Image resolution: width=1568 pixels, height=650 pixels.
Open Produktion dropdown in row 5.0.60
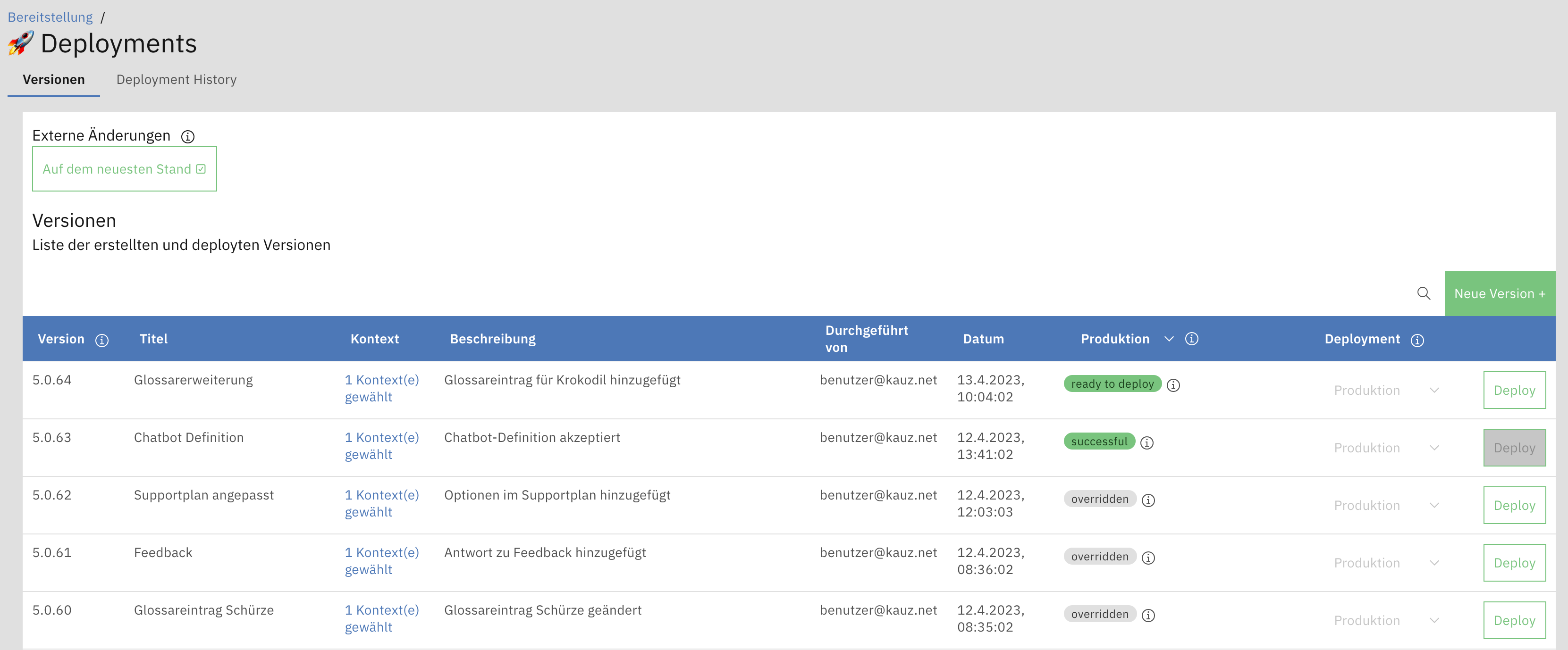click(1386, 621)
